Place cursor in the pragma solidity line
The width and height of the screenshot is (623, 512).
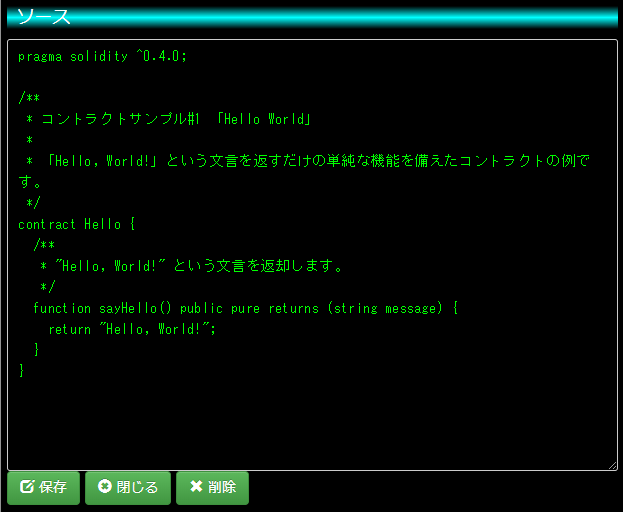tap(102, 56)
